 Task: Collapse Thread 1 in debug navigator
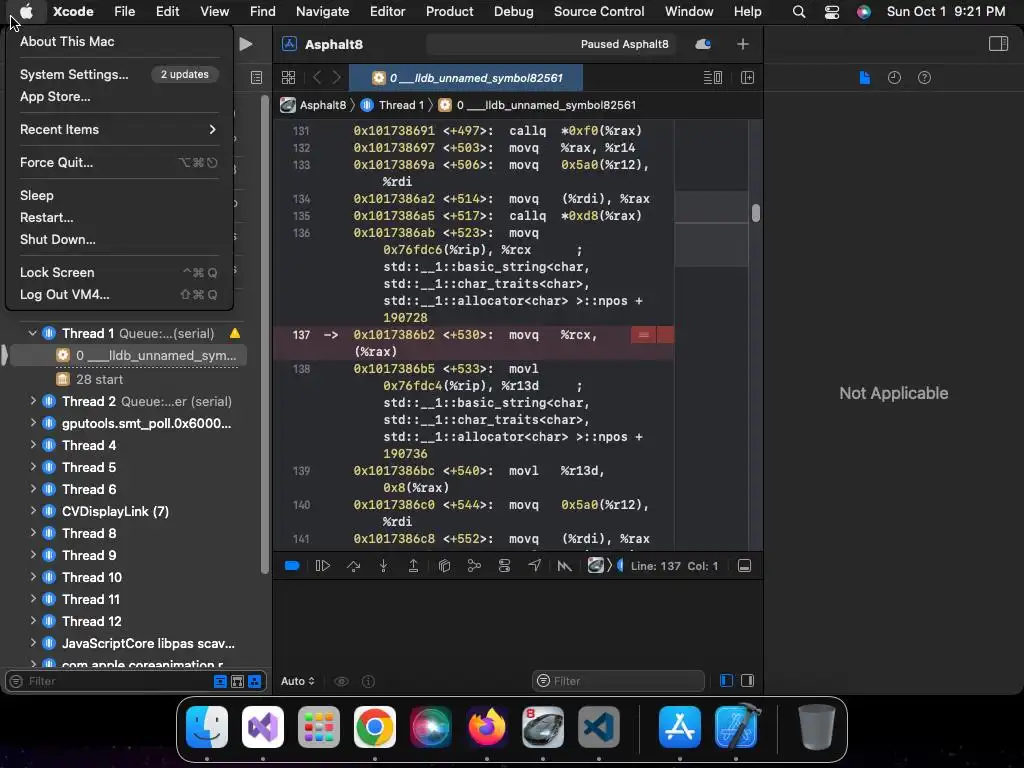[x=32, y=333]
